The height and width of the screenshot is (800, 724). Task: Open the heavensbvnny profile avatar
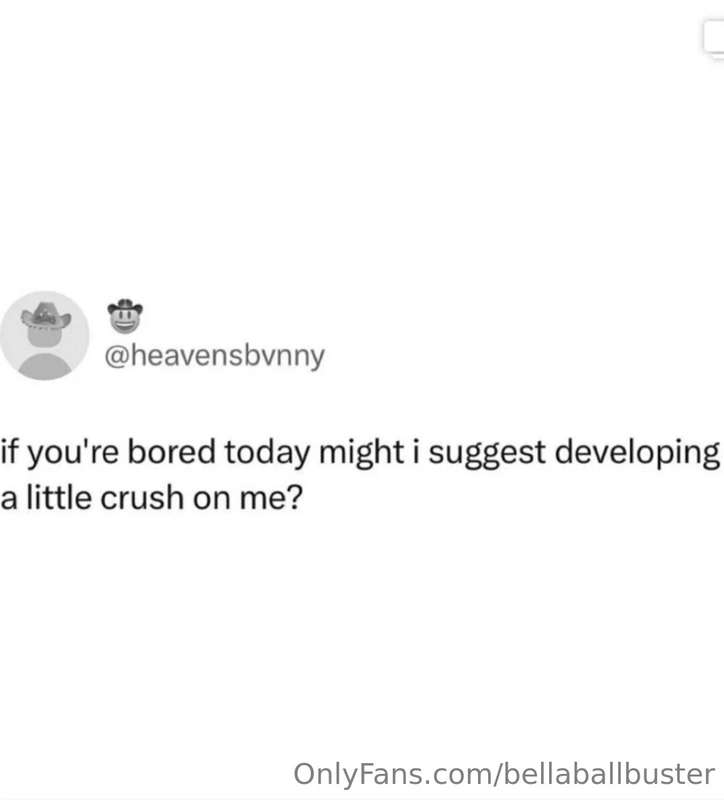(44, 336)
